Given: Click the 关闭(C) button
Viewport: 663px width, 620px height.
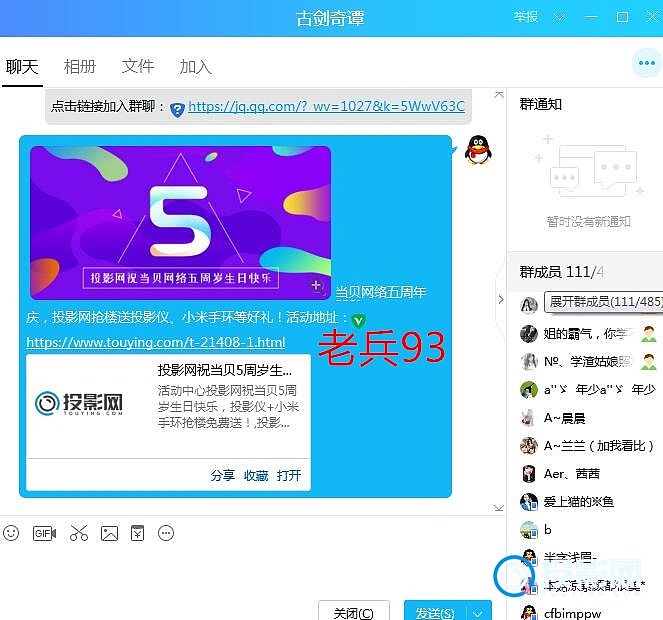Looking at the screenshot, I should coord(353,612).
